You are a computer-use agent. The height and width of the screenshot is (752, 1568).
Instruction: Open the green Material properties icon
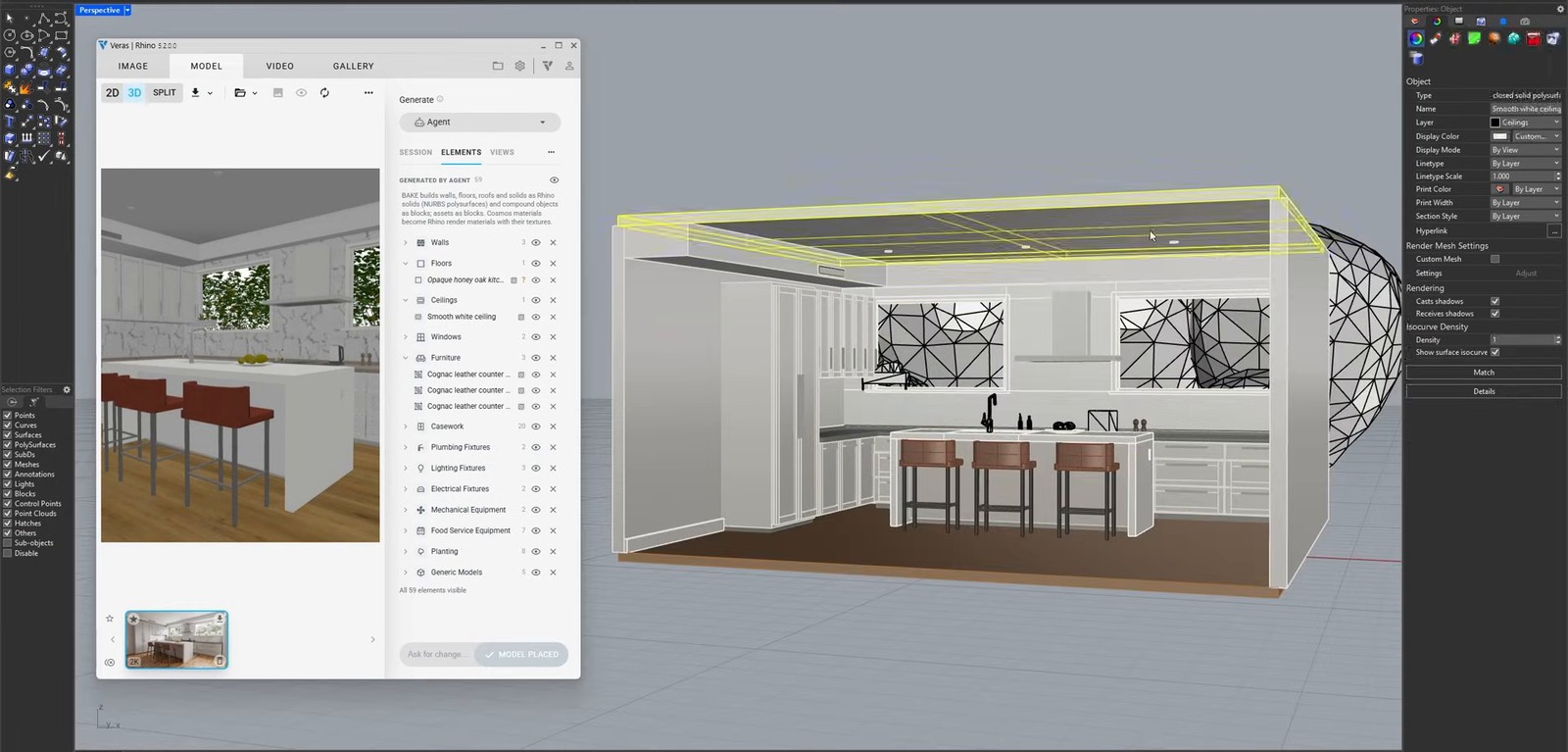pyautogui.click(x=1475, y=38)
